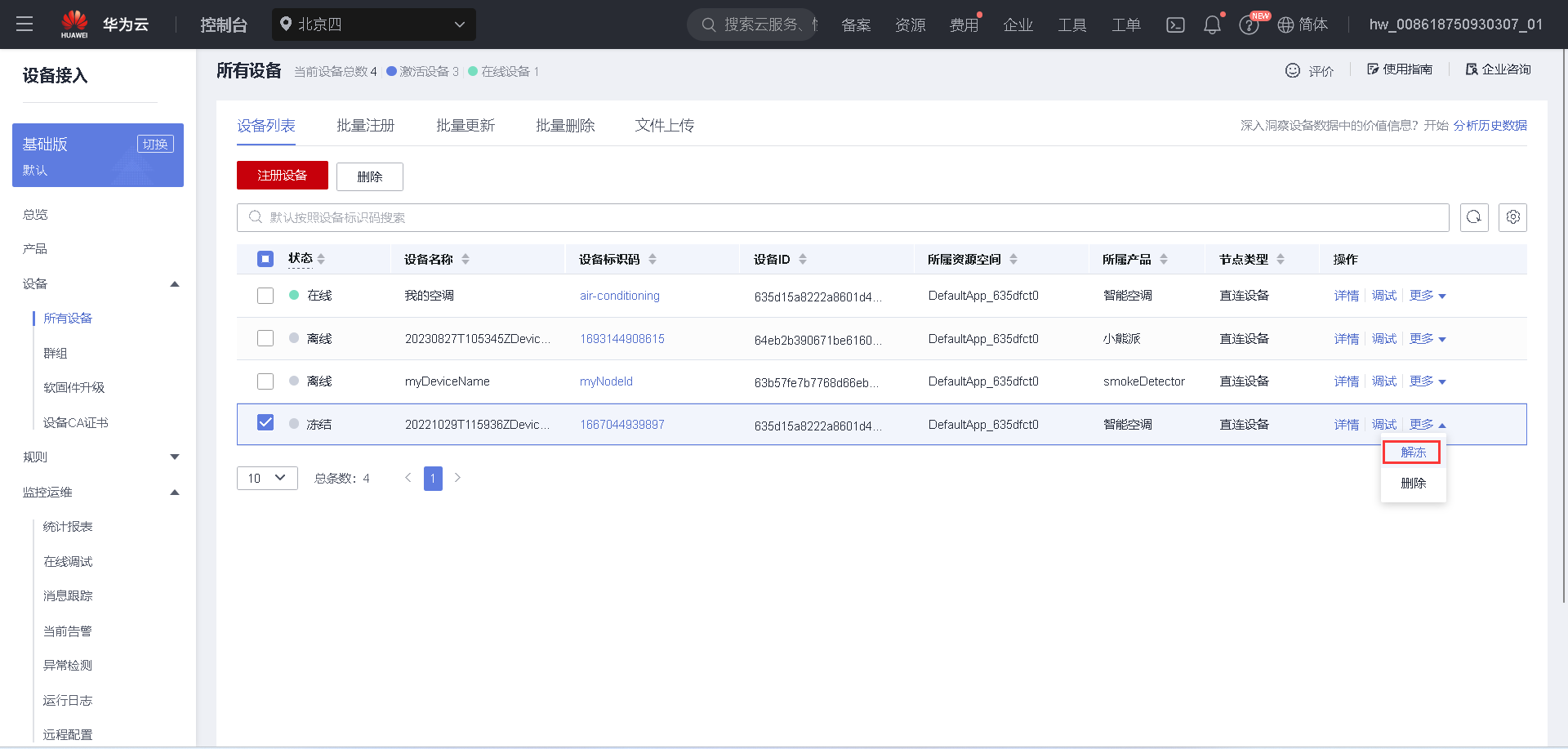Open the 使用指南 guide icon
This screenshot has width=1568, height=749.
1374,69
